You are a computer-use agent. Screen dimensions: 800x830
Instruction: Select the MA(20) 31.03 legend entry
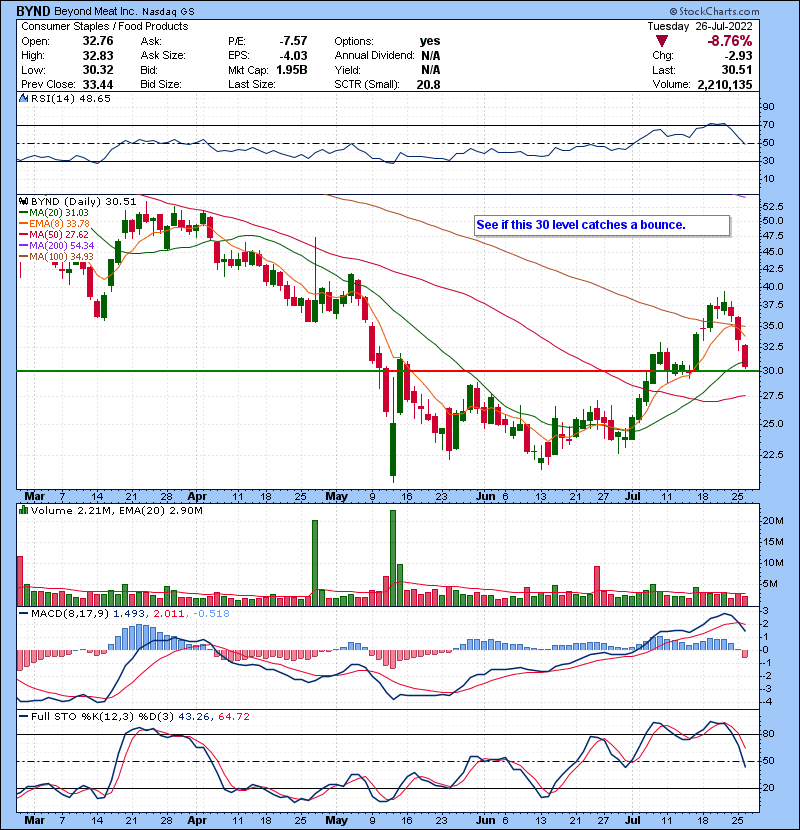click(54, 213)
